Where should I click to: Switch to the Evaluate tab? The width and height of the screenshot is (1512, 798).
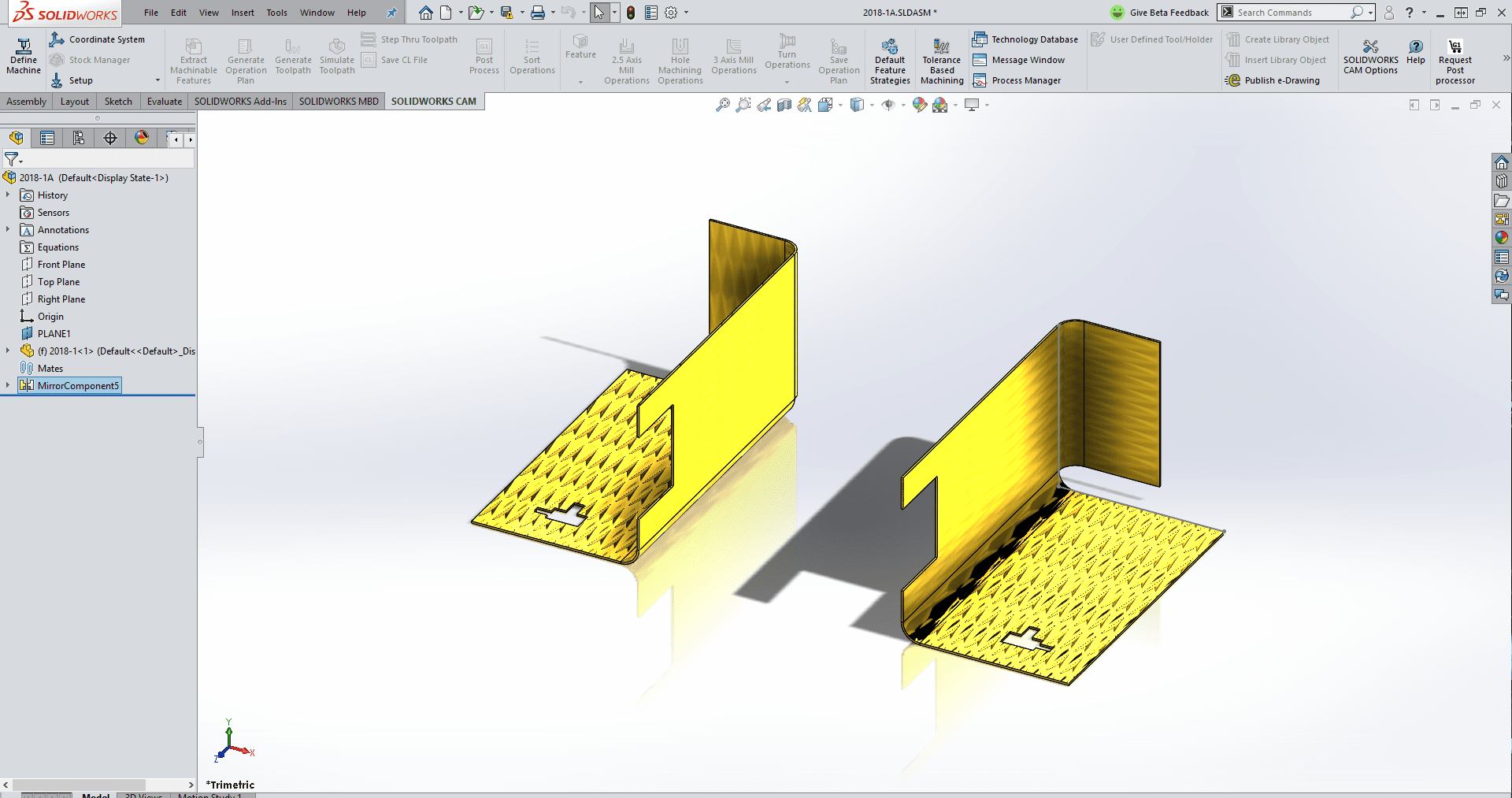[165, 101]
